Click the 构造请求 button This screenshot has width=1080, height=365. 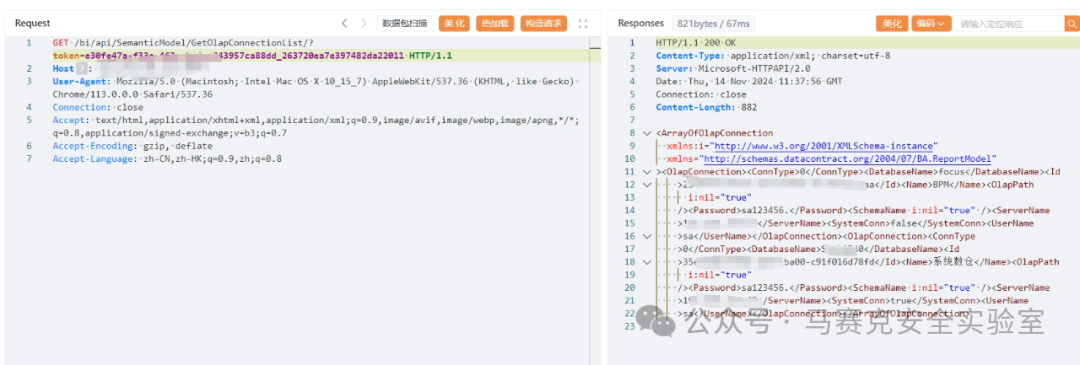[543, 23]
